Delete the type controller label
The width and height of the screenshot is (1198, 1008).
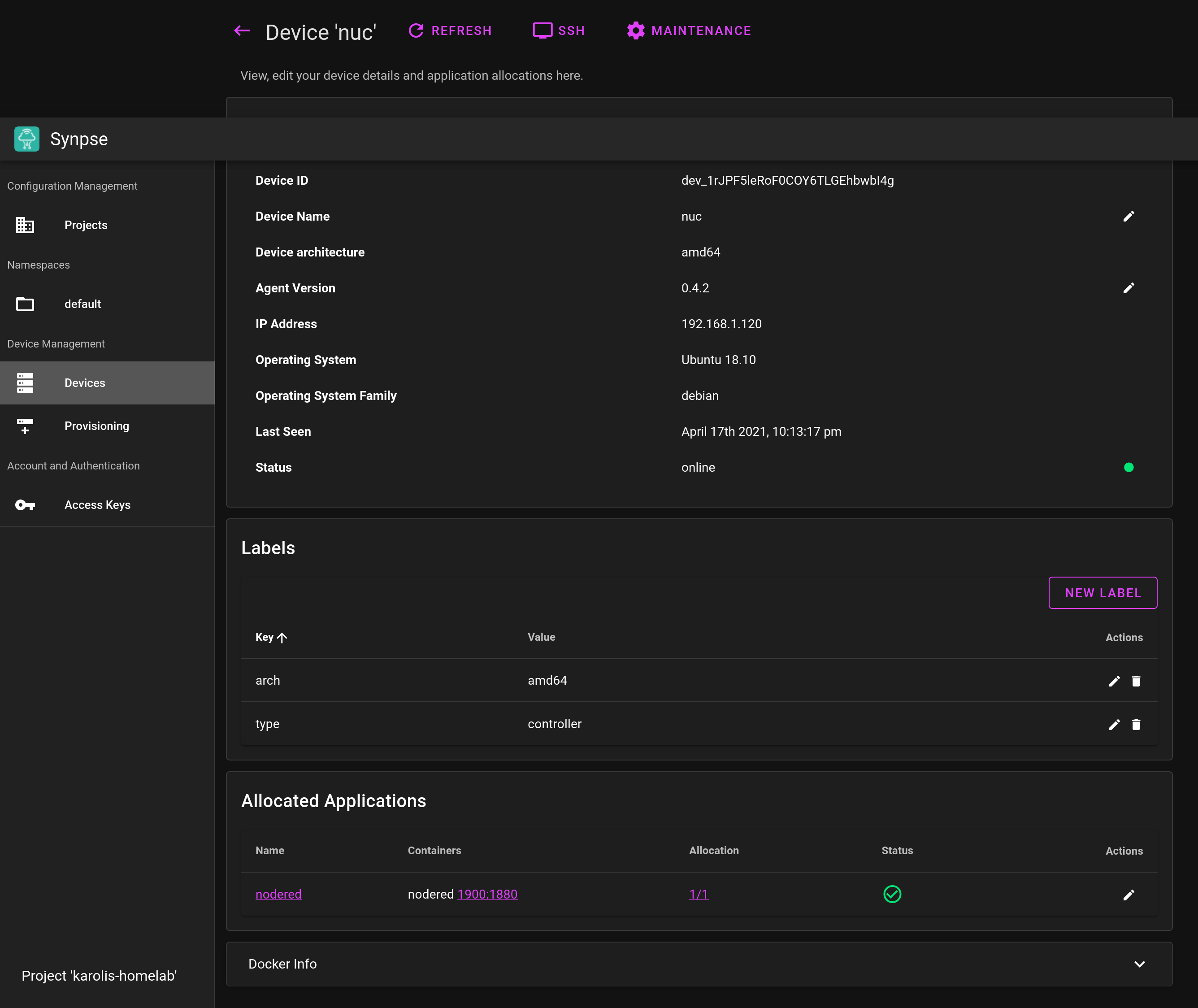1136,725
